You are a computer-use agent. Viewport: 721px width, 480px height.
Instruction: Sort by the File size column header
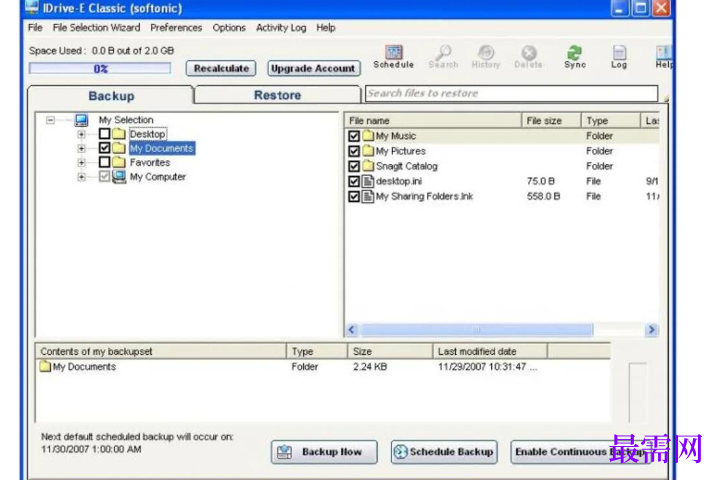point(551,120)
